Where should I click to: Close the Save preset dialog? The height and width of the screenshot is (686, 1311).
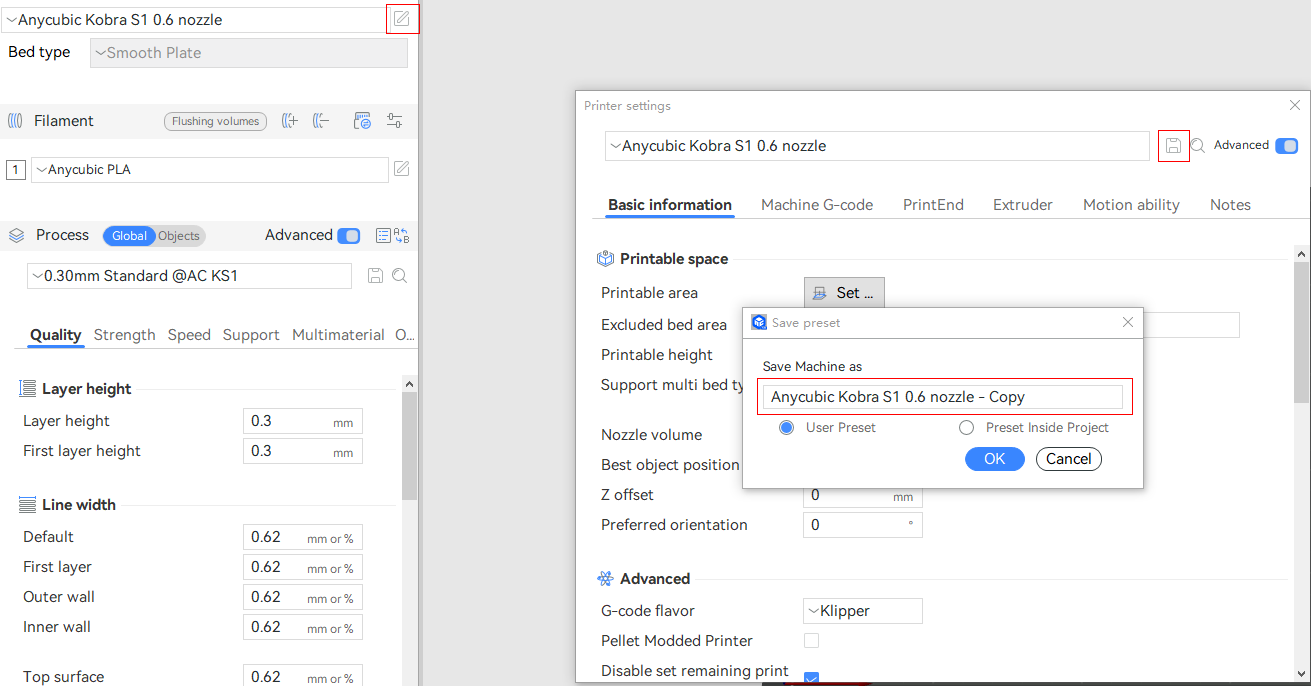(1128, 322)
